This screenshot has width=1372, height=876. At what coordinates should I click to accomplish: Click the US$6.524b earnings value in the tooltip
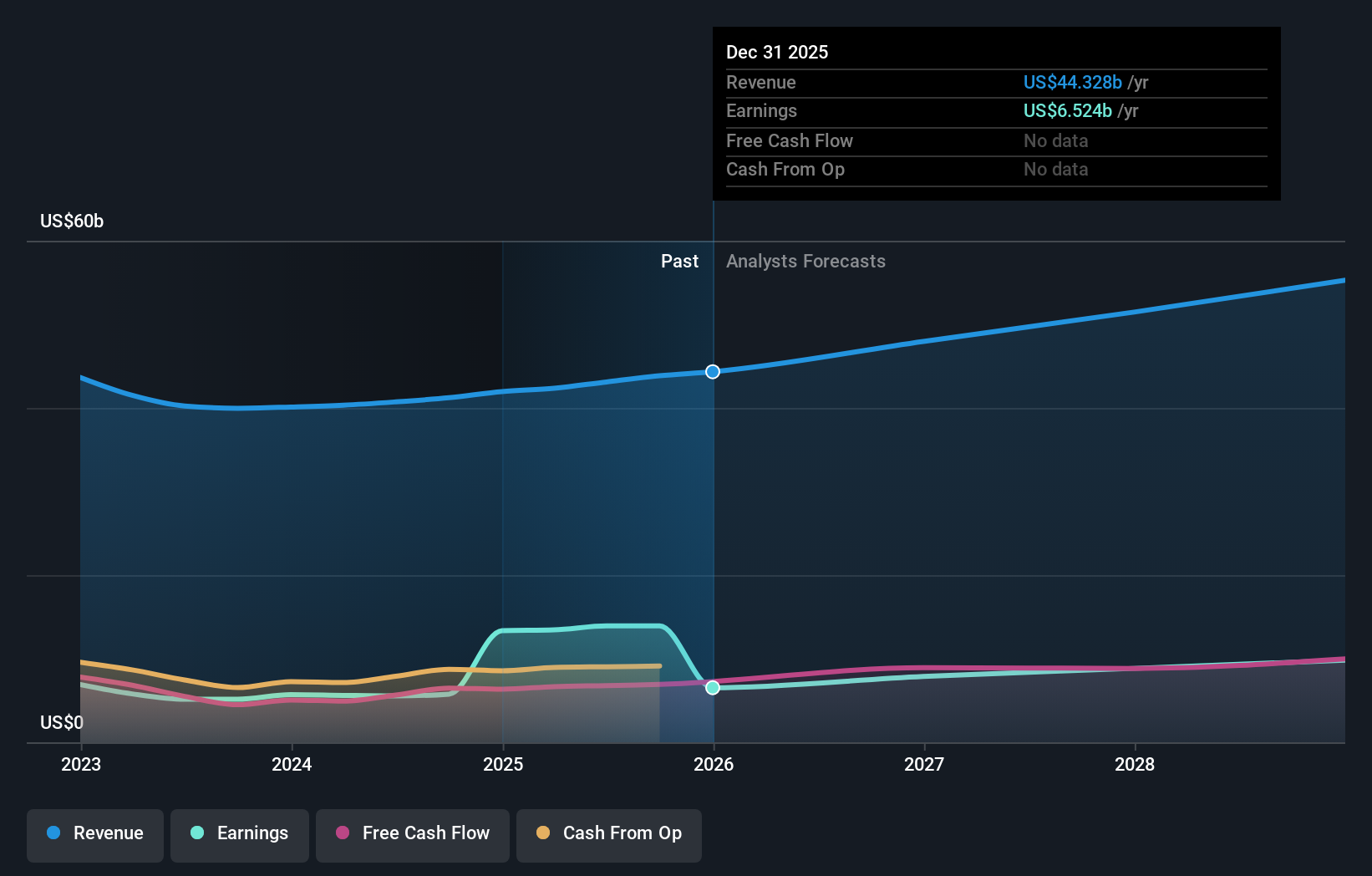pyautogui.click(x=1066, y=110)
